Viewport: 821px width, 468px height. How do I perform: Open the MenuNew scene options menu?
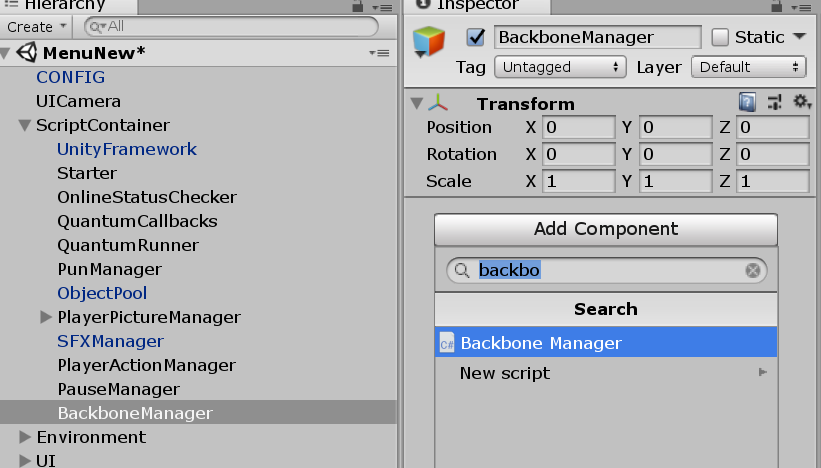click(x=379, y=53)
